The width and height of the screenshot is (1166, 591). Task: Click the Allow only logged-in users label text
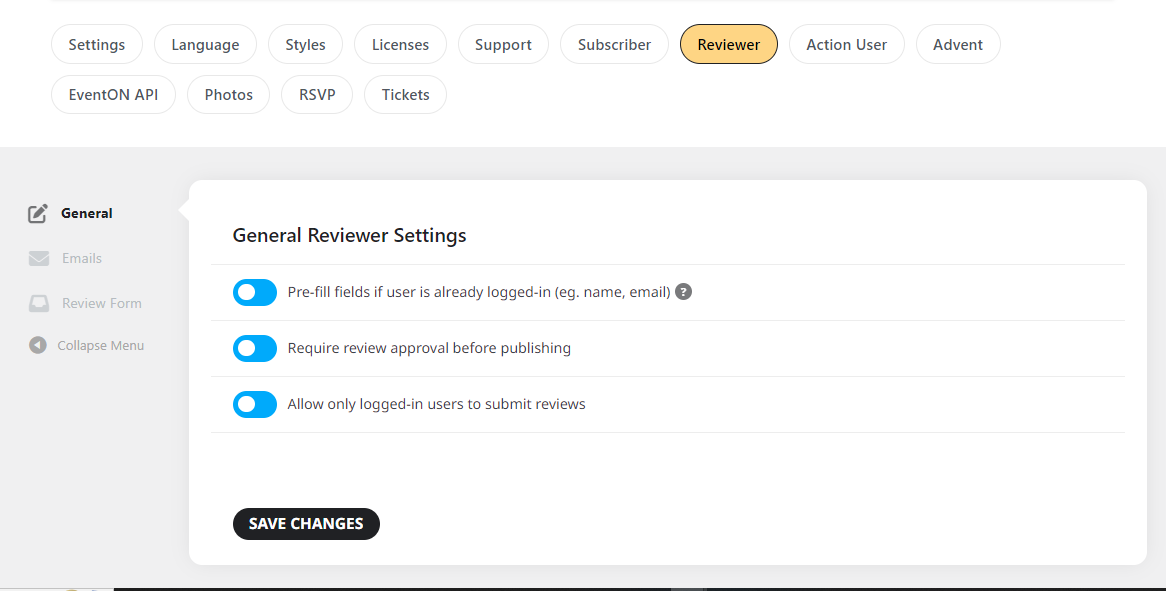click(437, 404)
